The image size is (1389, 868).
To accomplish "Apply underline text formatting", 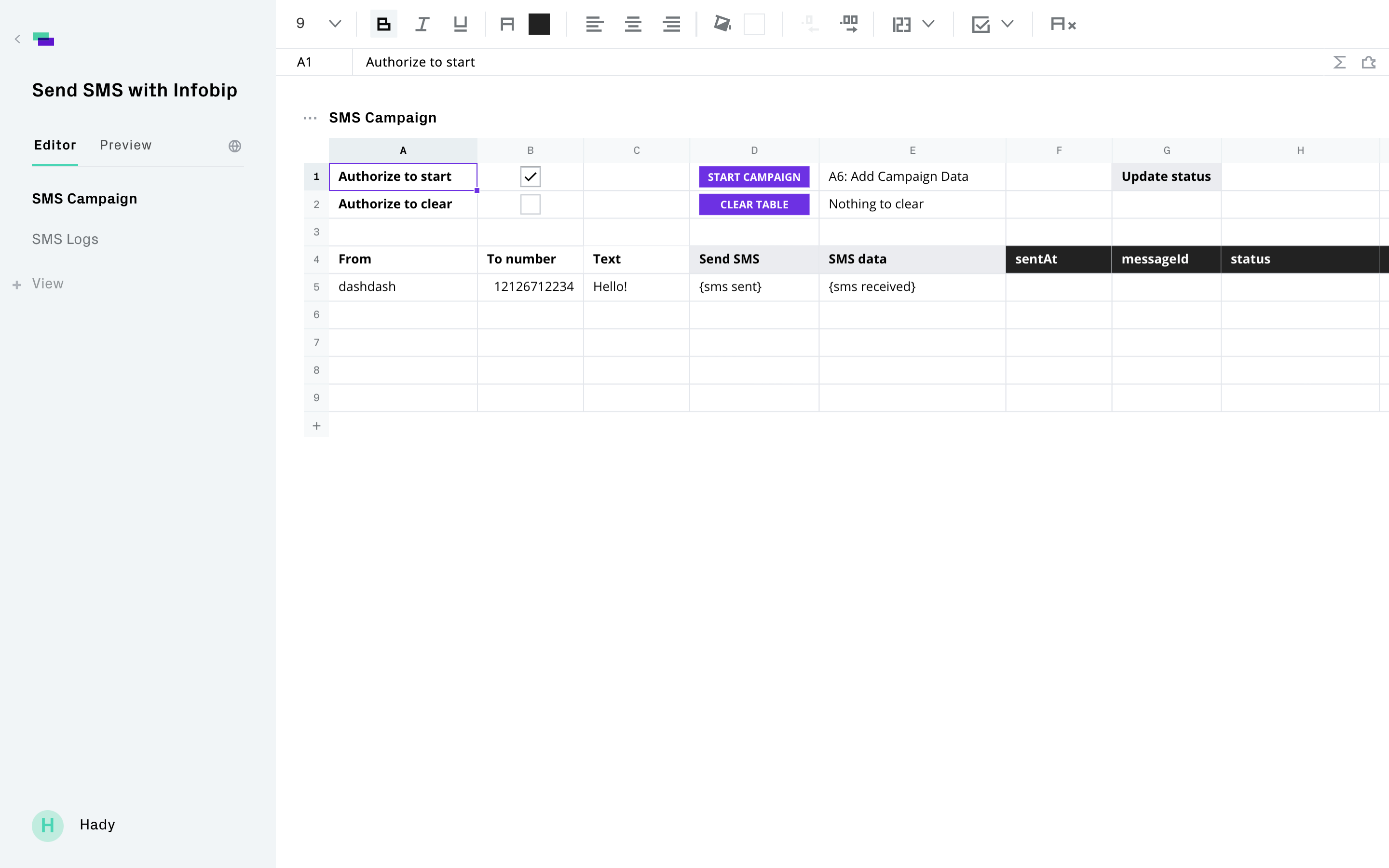I will [x=460, y=24].
